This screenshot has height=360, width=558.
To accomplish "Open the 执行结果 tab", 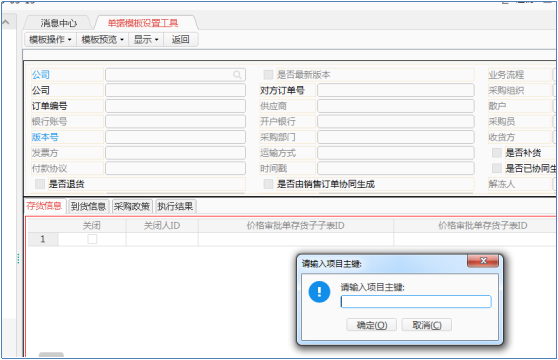I will pyautogui.click(x=175, y=206).
